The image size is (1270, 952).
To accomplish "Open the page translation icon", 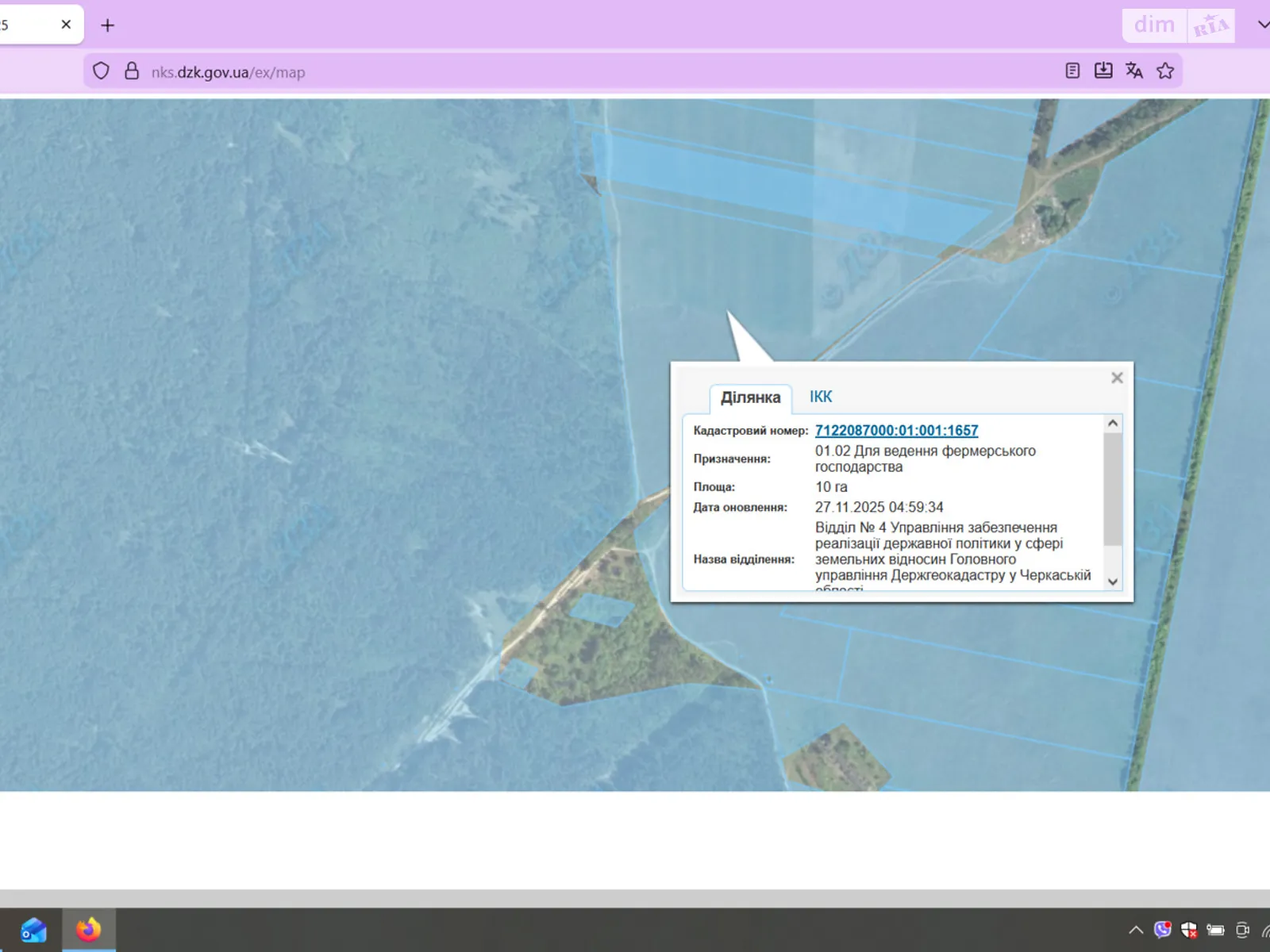I will (x=1134, y=71).
